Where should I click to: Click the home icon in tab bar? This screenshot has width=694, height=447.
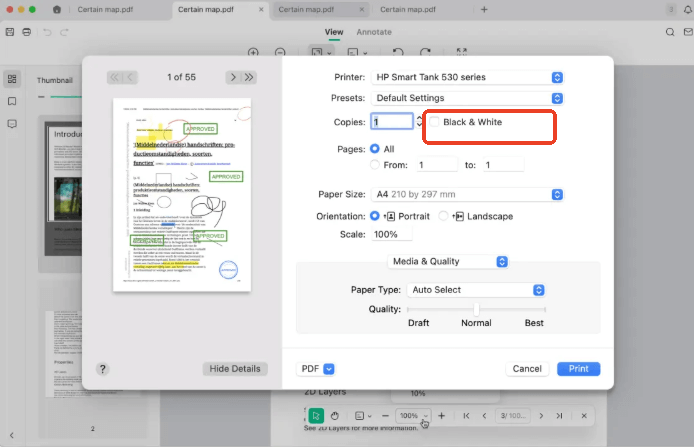pos(57,9)
